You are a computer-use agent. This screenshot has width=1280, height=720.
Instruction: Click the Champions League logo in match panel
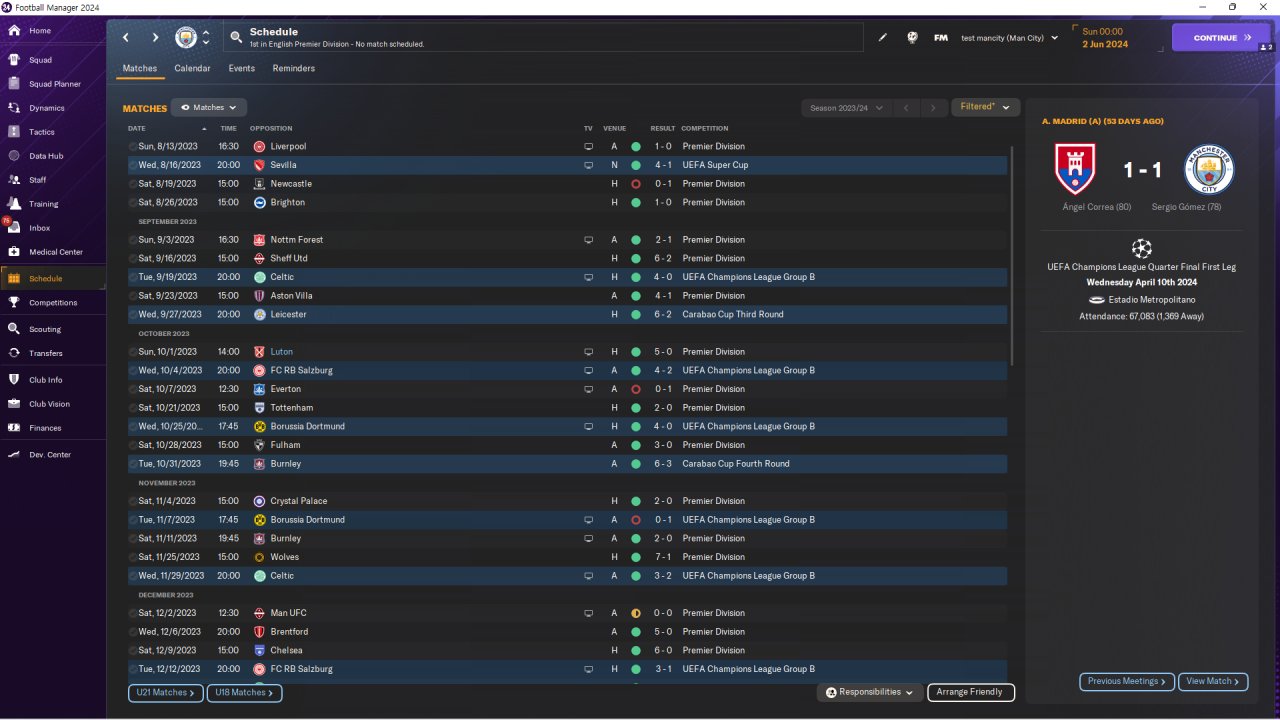point(1141,247)
